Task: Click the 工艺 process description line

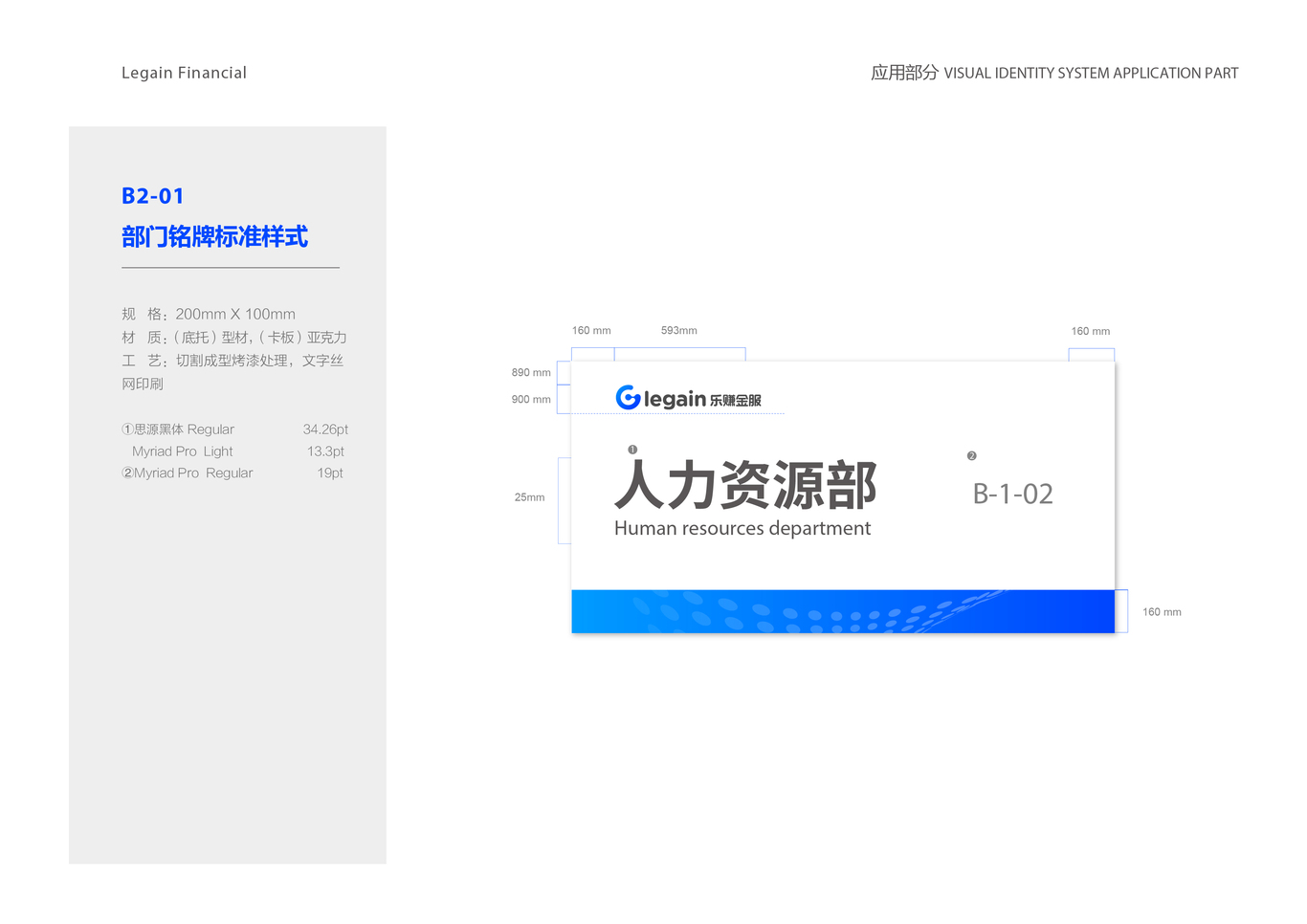Action: click(x=233, y=361)
